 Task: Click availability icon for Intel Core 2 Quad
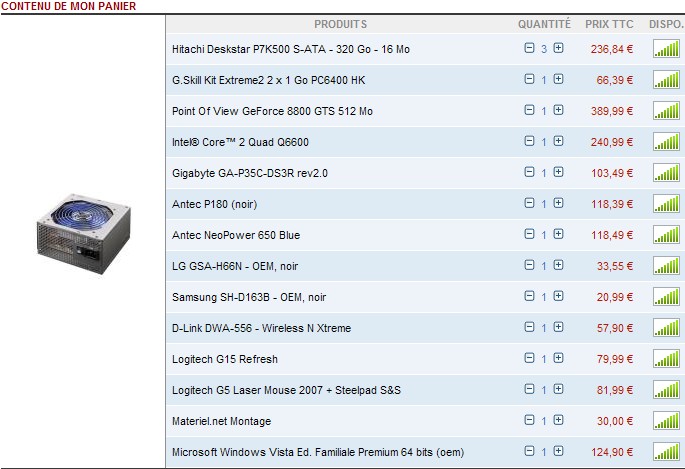(x=666, y=141)
